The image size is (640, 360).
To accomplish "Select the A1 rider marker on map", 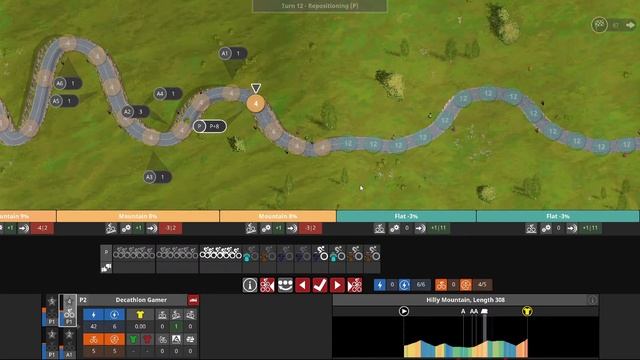I will (232, 53).
